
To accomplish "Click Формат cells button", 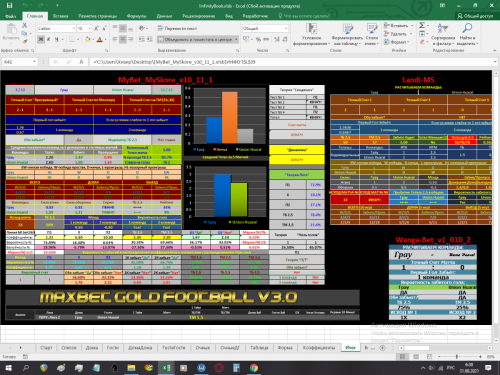I will (397, 42).
